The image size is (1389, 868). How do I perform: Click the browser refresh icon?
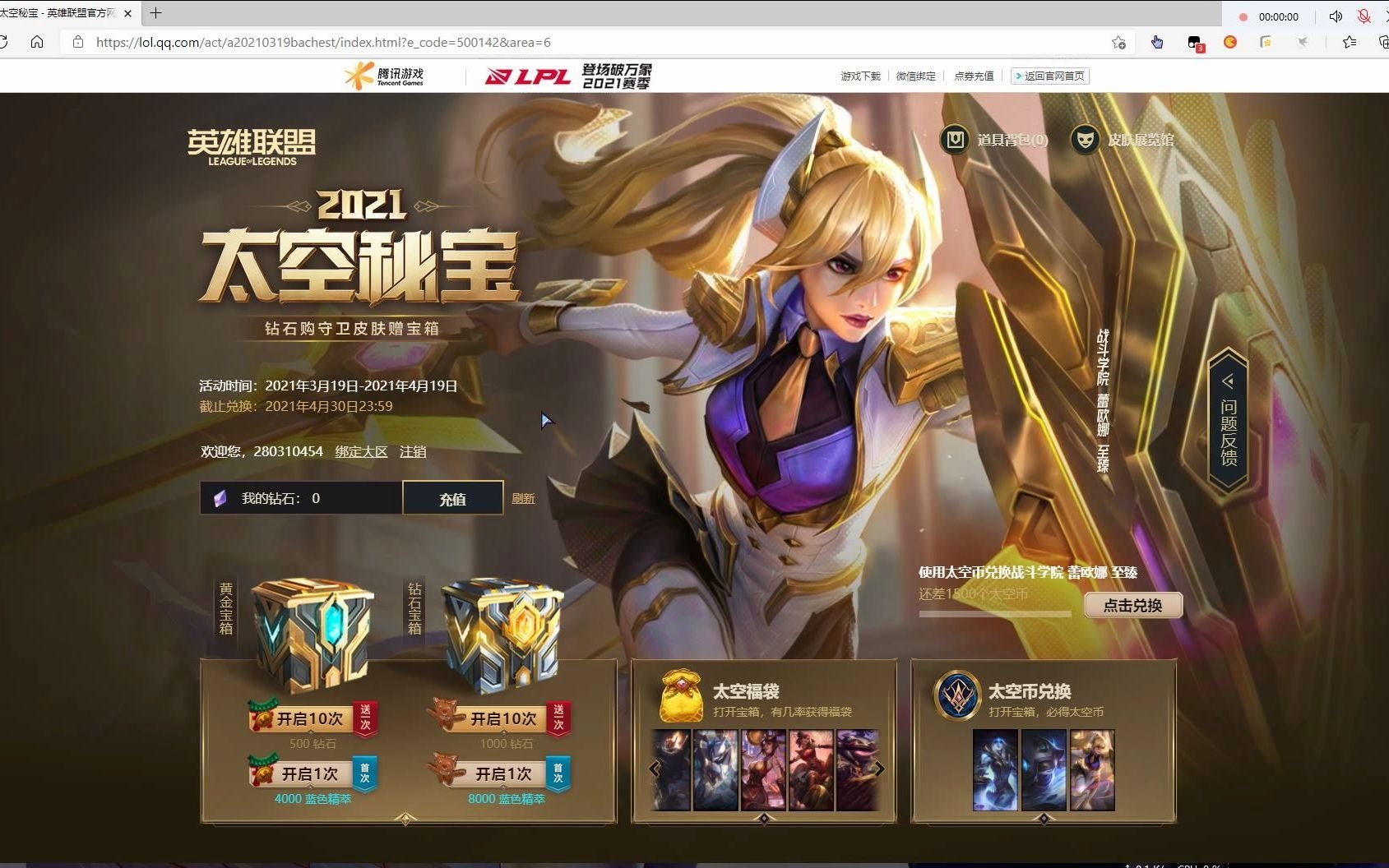(x=3, y=42)
